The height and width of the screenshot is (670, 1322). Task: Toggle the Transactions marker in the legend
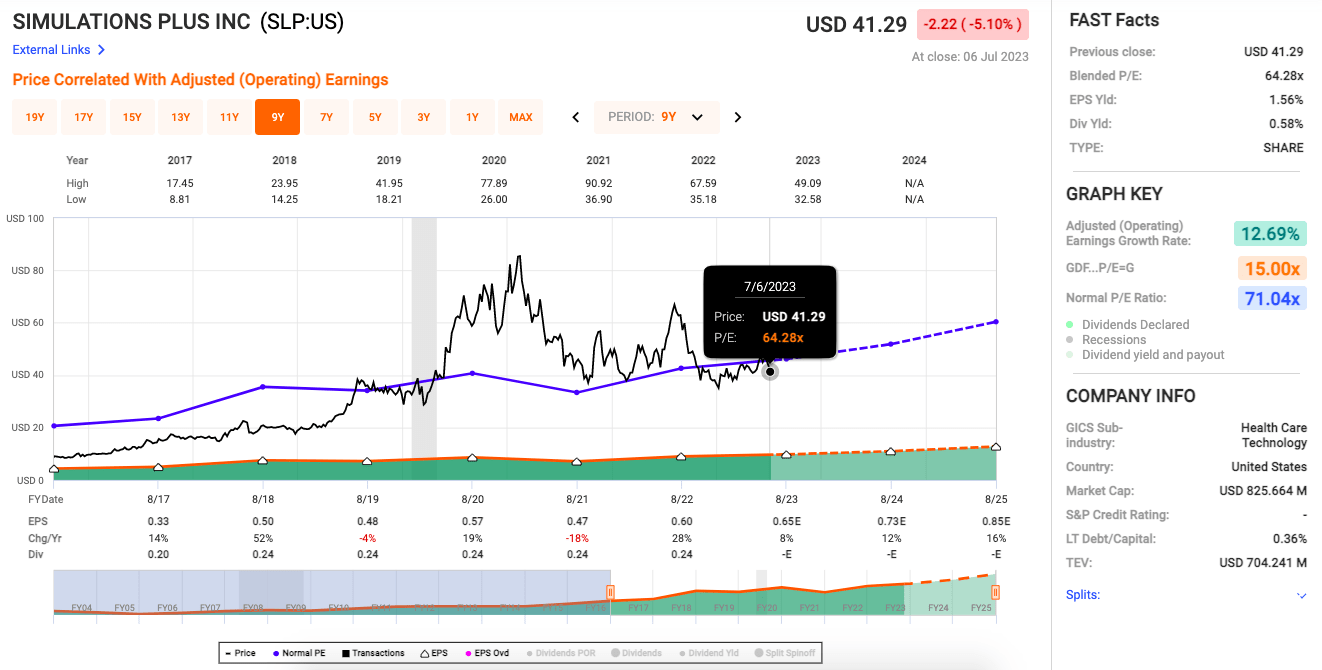(x=372, y=652)
